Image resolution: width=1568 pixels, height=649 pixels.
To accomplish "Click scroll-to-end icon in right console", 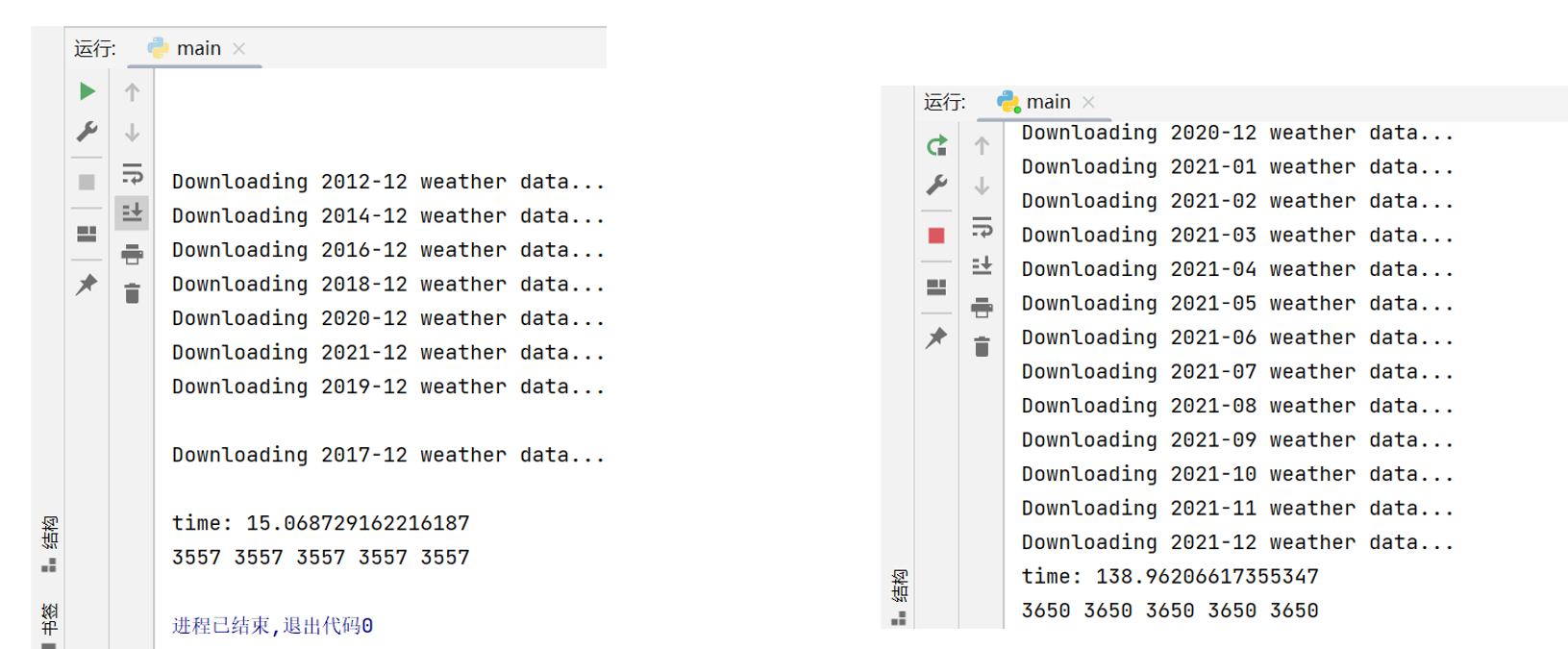I will pos(982,266).
